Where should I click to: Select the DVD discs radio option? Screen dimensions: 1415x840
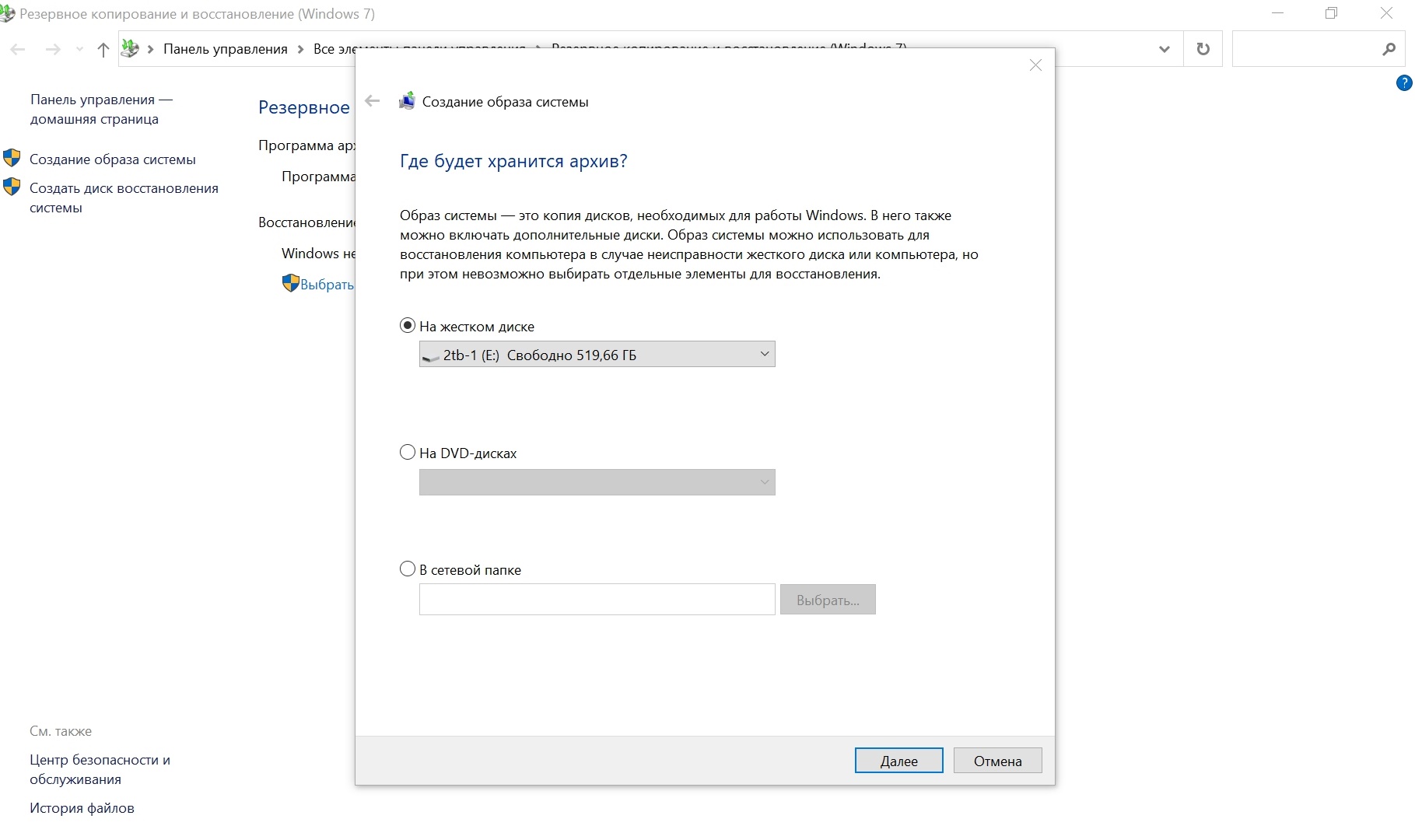[407, 453]
